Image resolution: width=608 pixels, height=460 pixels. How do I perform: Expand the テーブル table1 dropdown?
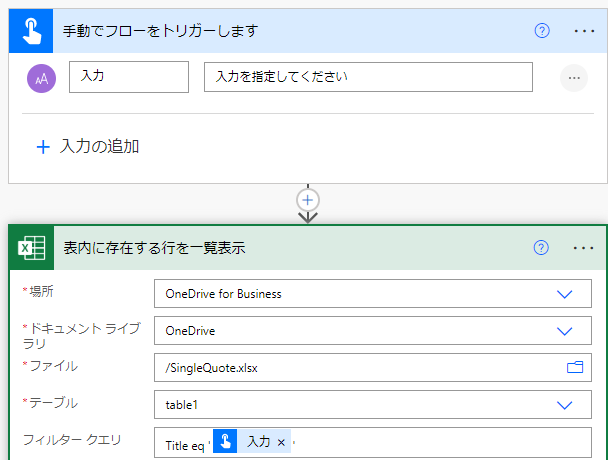564,405
